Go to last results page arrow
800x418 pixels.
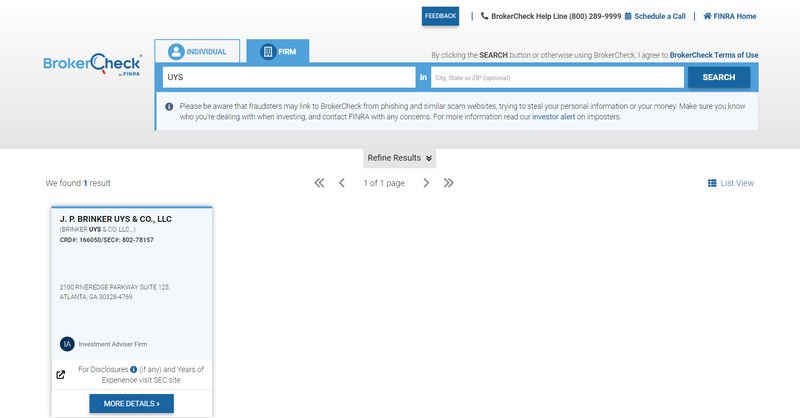tap(448, 183)
